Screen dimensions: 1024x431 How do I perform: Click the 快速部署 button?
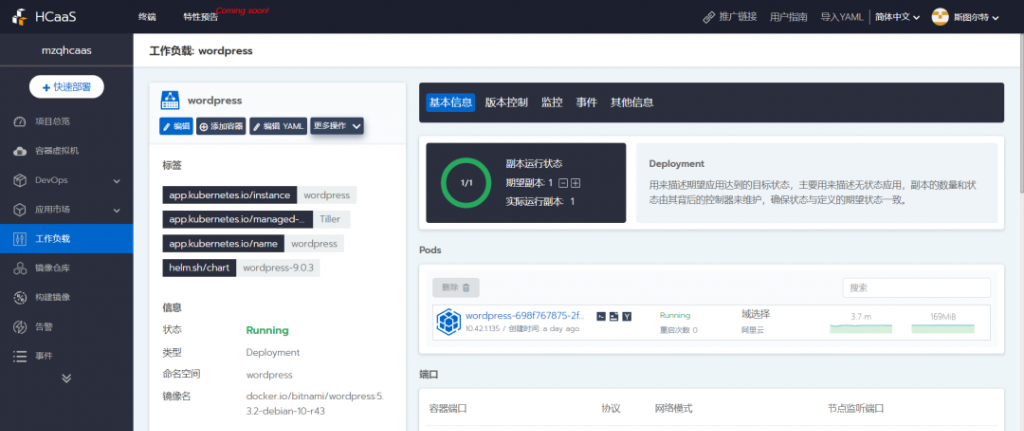67,87
